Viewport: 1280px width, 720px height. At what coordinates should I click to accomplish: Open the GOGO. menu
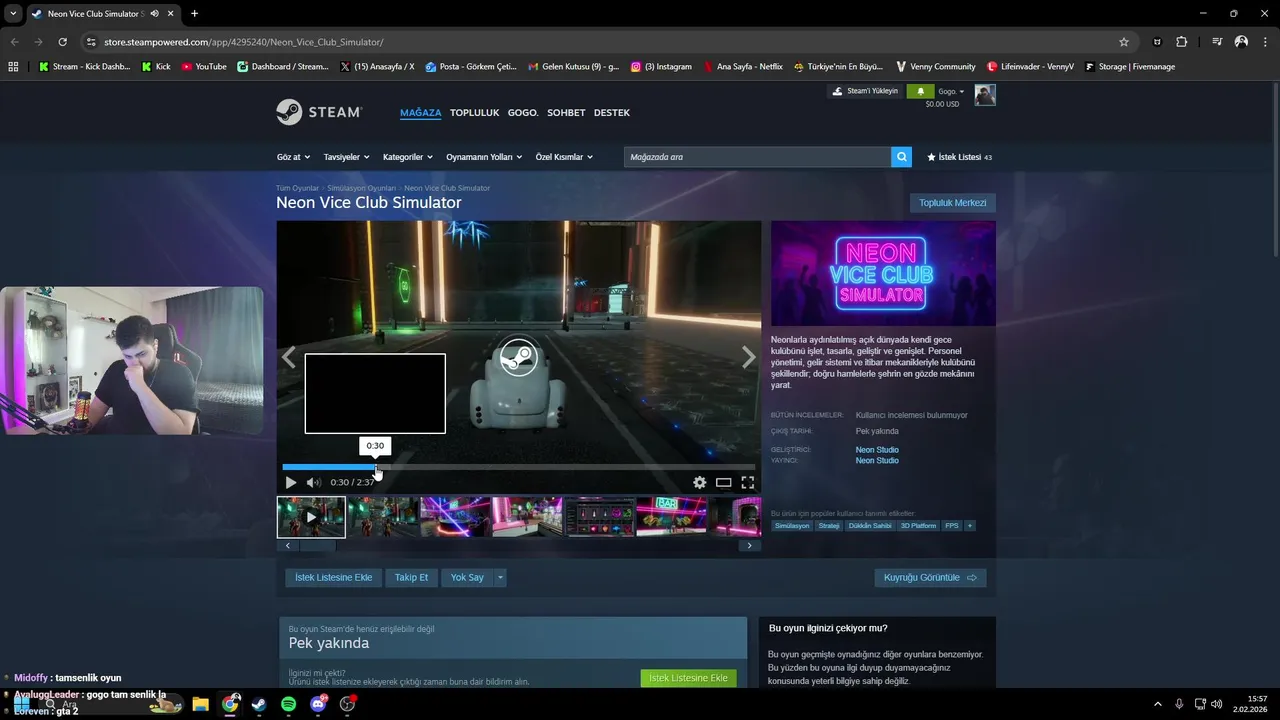(523, 112)
